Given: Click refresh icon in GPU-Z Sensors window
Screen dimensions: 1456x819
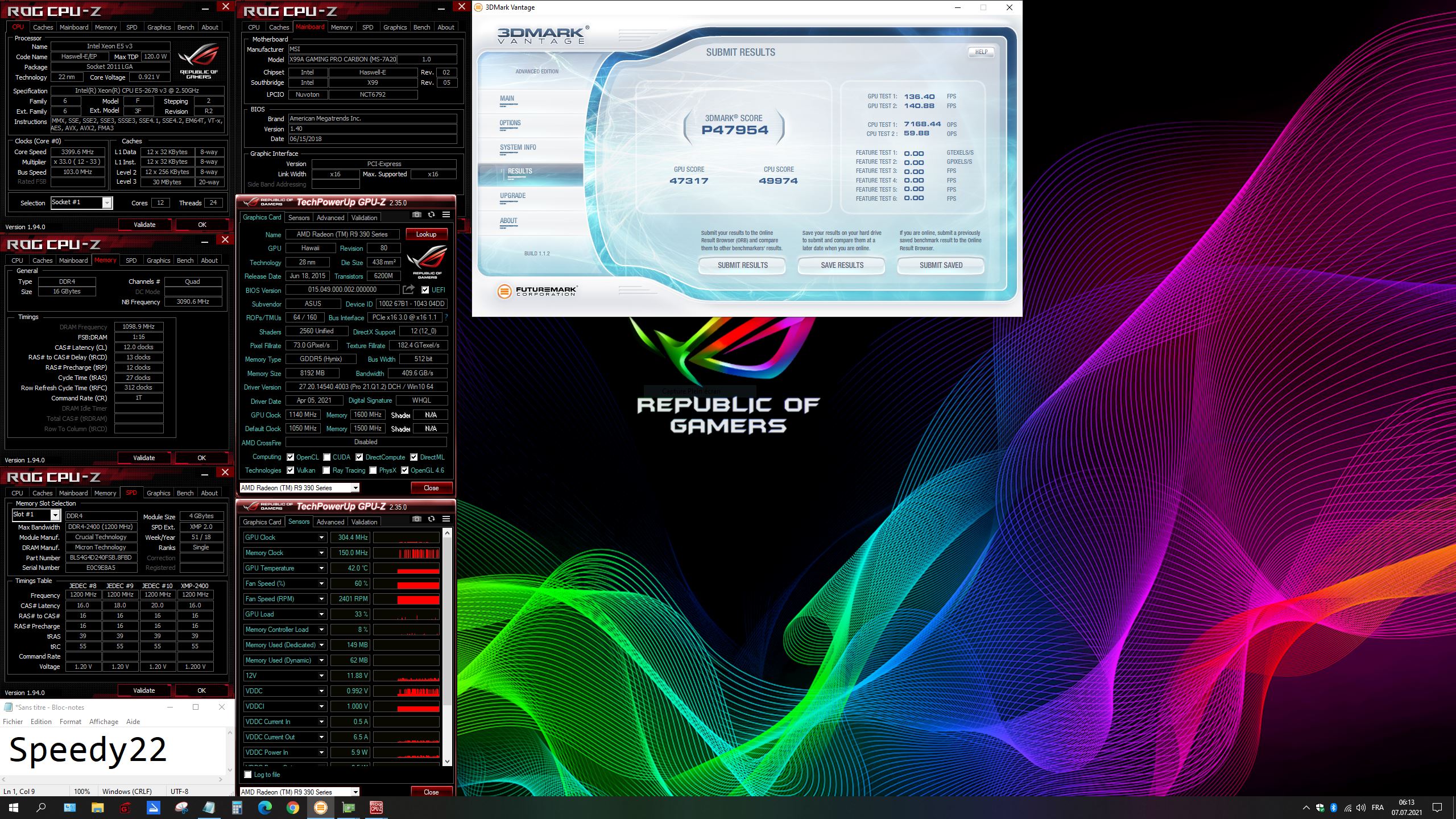Looking at the screenshot, I should coord(432,519).
